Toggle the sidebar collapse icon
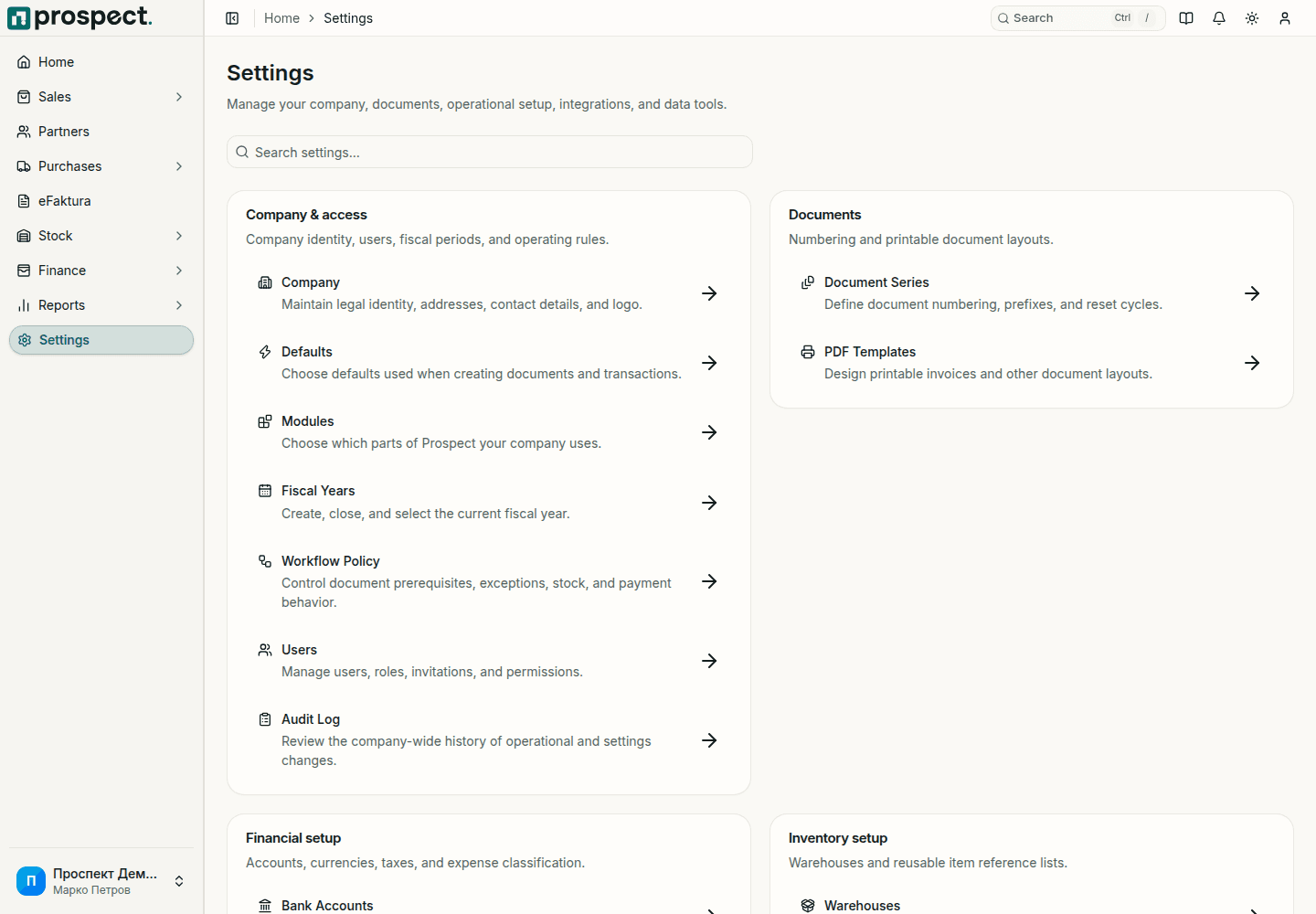The height and width of the screenshot is (914, 1316). (x=232, y=18)
